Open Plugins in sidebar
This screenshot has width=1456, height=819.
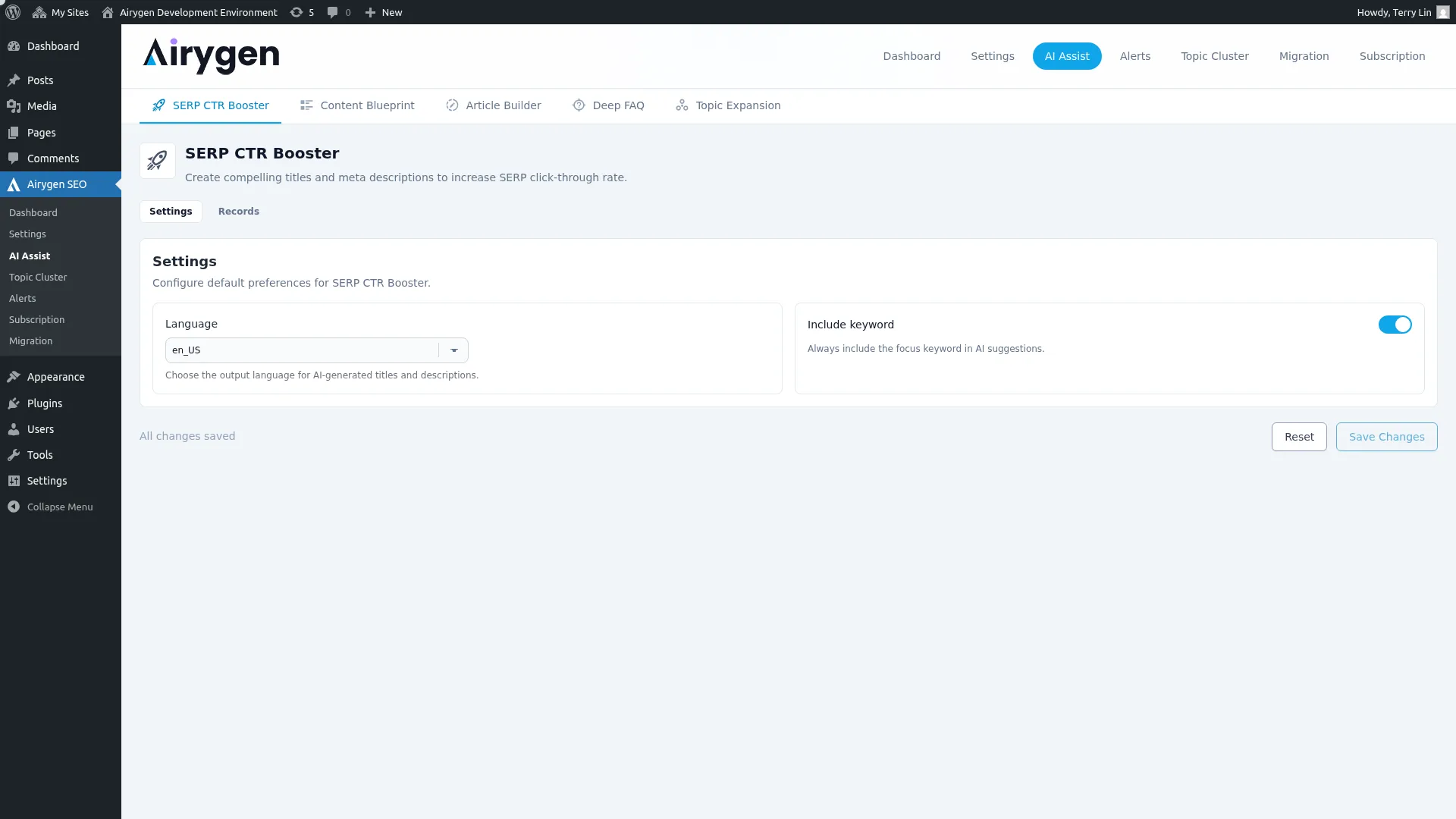(61, 403)
